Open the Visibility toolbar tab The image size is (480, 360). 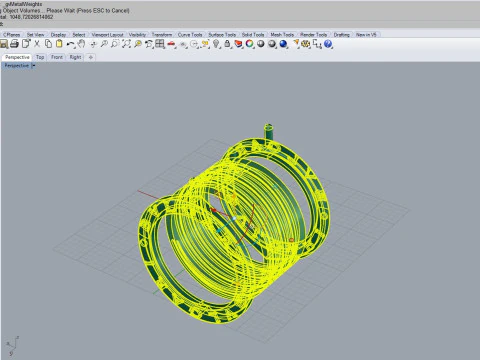coord(137,35)
